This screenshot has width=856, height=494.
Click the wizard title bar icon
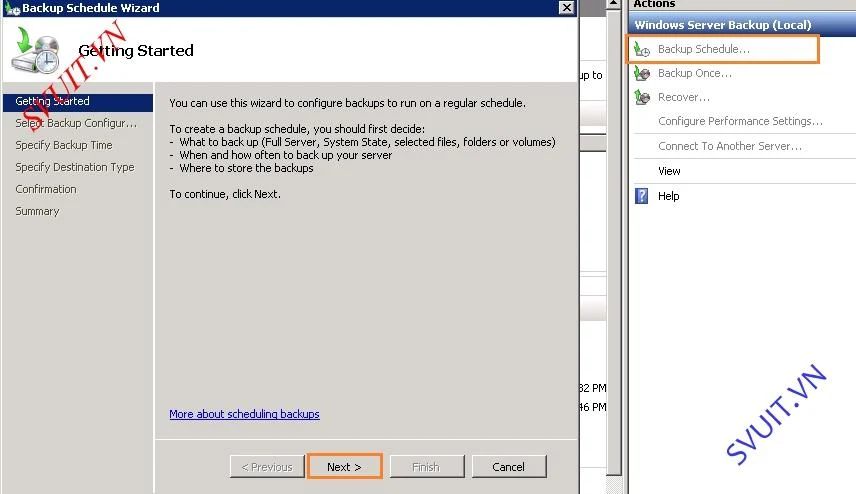click(x=12, y=8)
